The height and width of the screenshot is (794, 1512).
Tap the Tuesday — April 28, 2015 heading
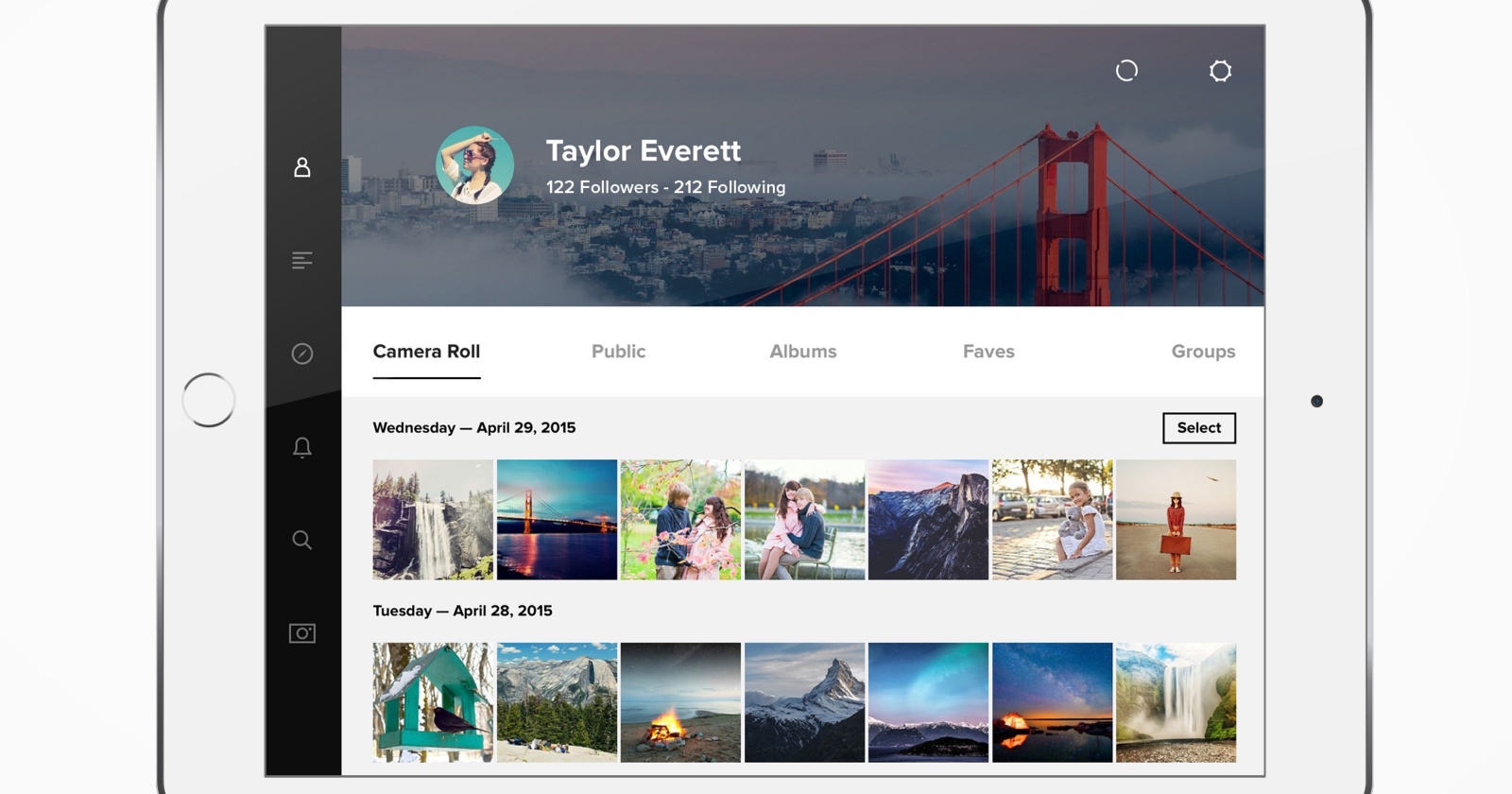[462, 611]
